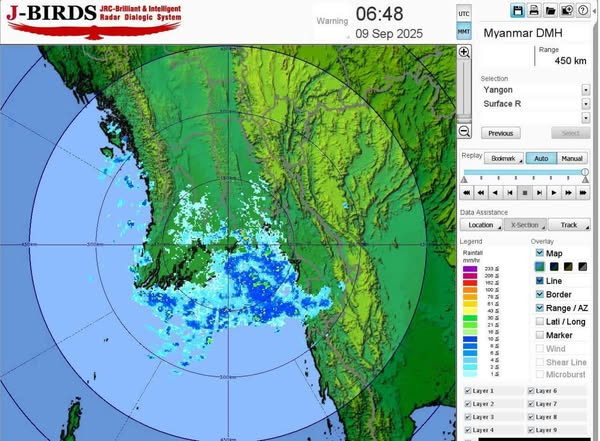This screenshot has height=441, width=600.
Task: Open the Surface R product dropdown
Action: tap(585, 103)
